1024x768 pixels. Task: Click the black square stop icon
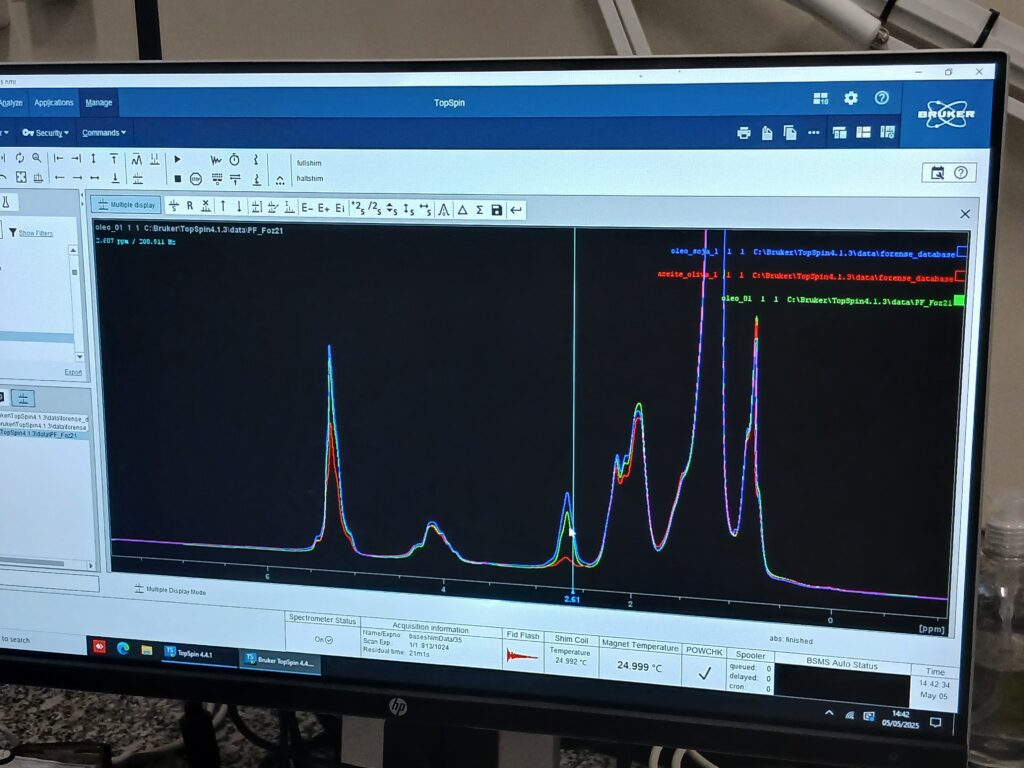point(178,178)
